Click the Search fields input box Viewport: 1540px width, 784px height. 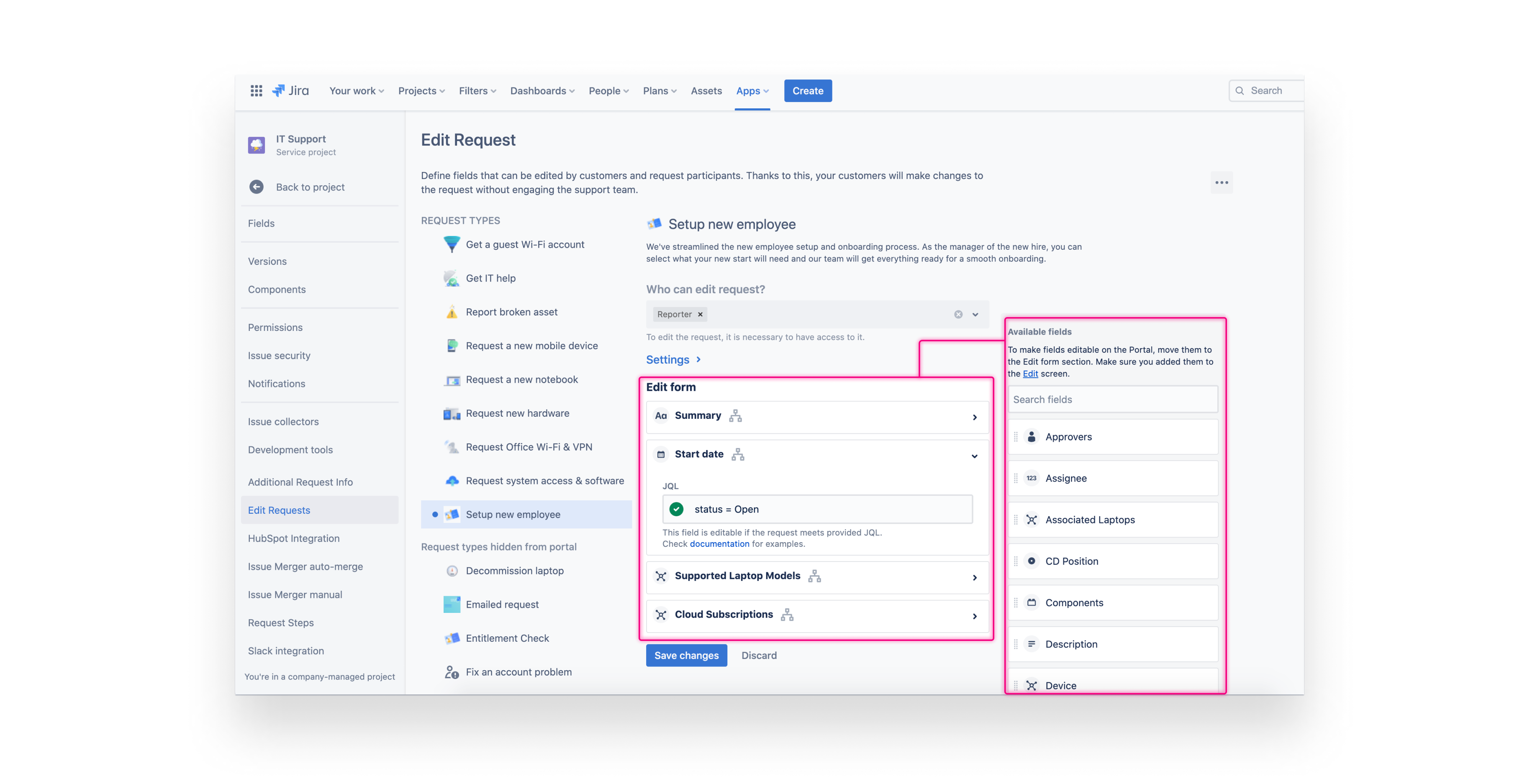1113,399
